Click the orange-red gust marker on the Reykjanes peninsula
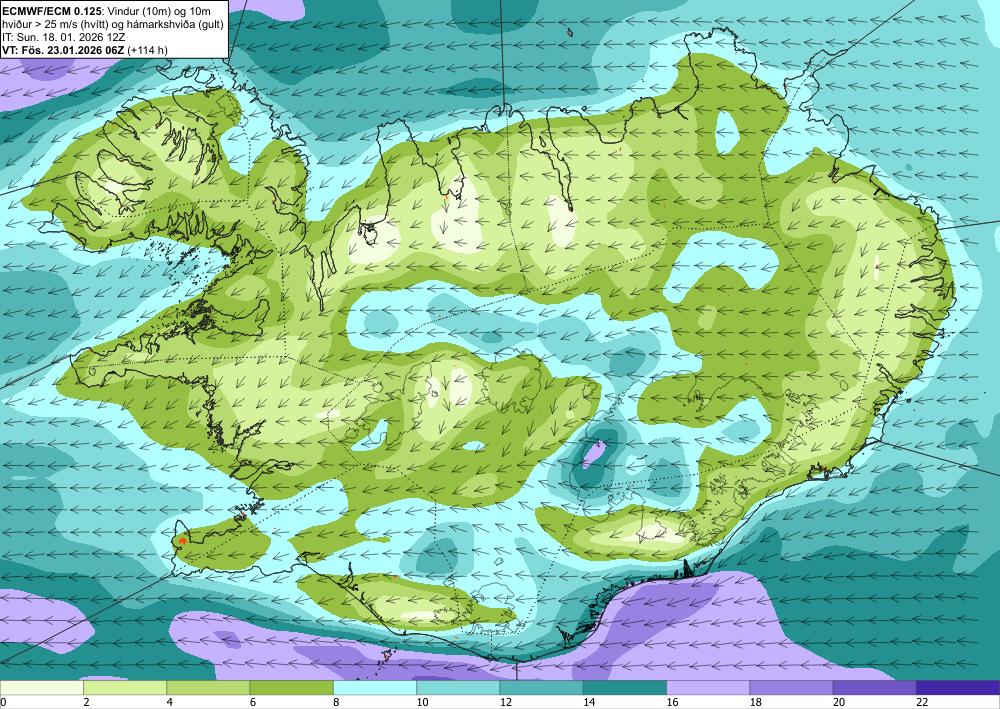The height and width of the screenshot is (709, 1000). click(x=182, y=540)
